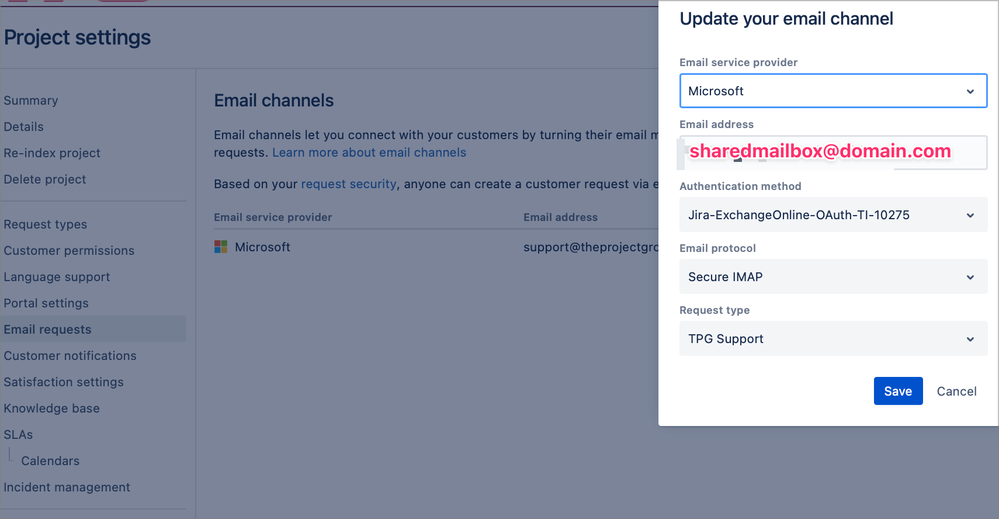Open Portal settings in the sidebar
The image size is (999, 519).
point(46,303)
